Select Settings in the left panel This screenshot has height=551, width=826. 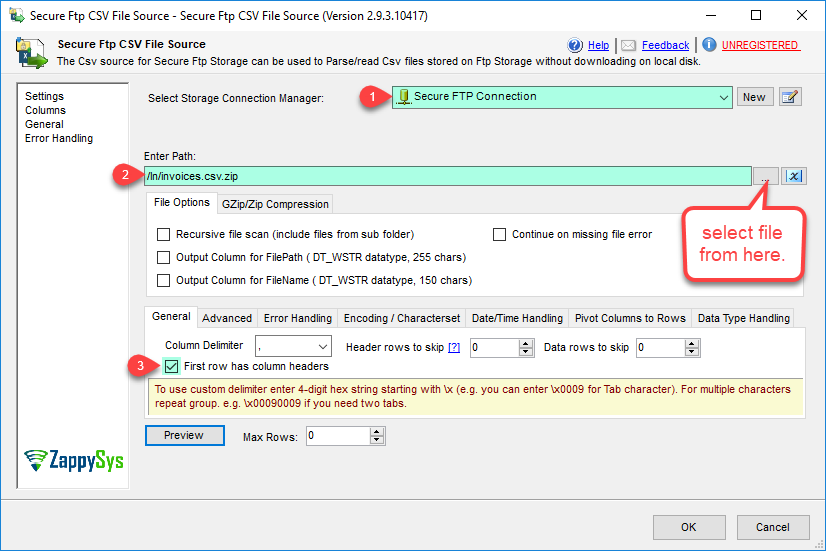click(44, 96)
